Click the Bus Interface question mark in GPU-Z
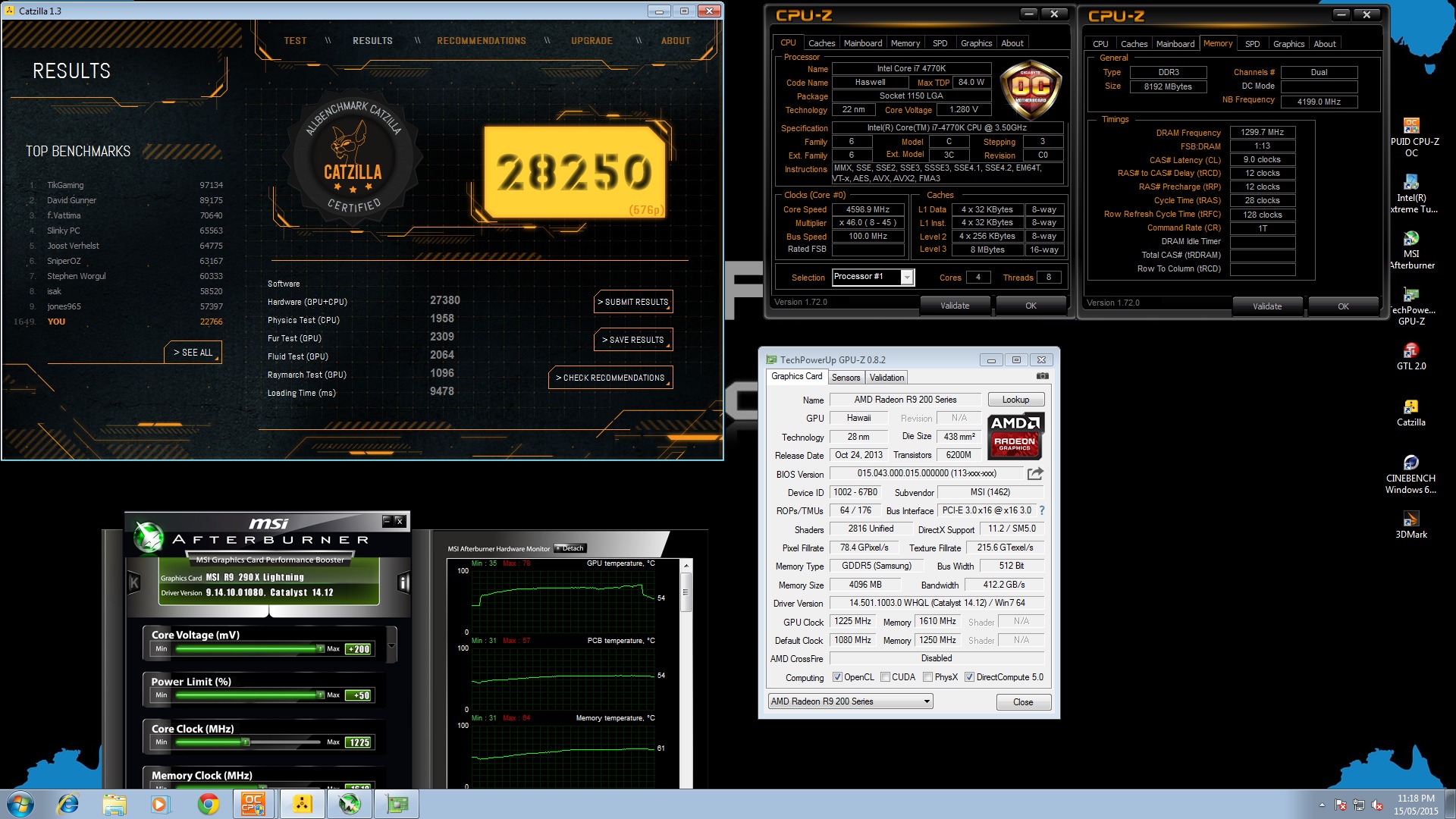The image size is (1456, 819). click(1041, 510)
